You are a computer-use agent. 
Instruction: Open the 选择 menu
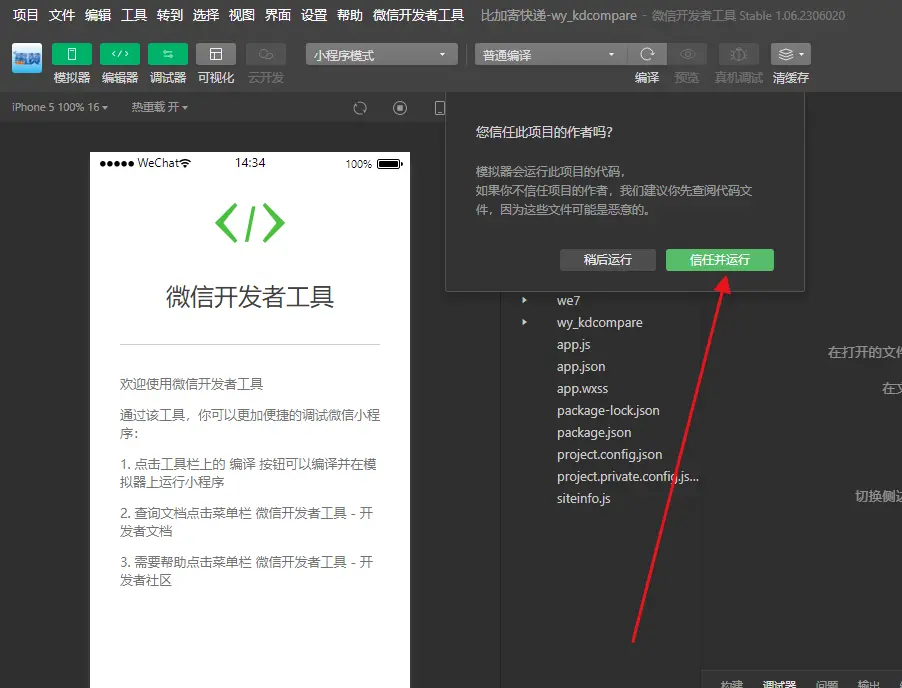tap(206, 15)
